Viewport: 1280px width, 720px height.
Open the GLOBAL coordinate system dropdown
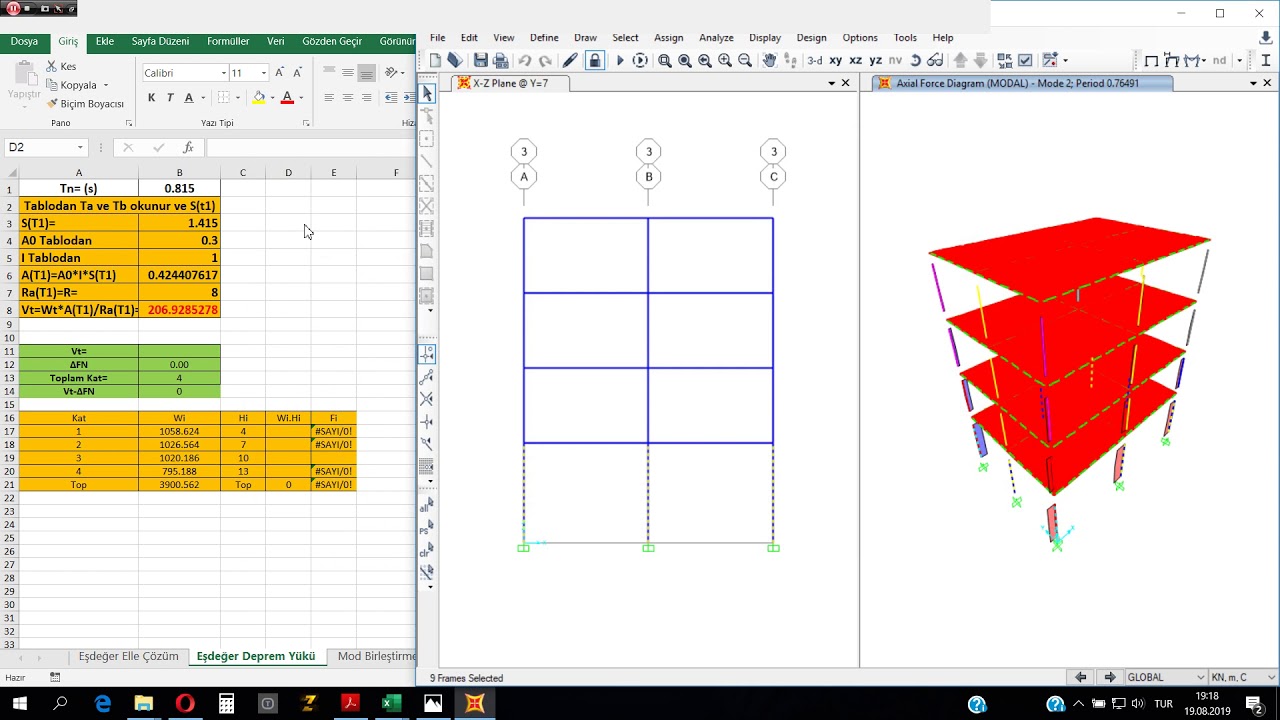tap(1165, 677)
